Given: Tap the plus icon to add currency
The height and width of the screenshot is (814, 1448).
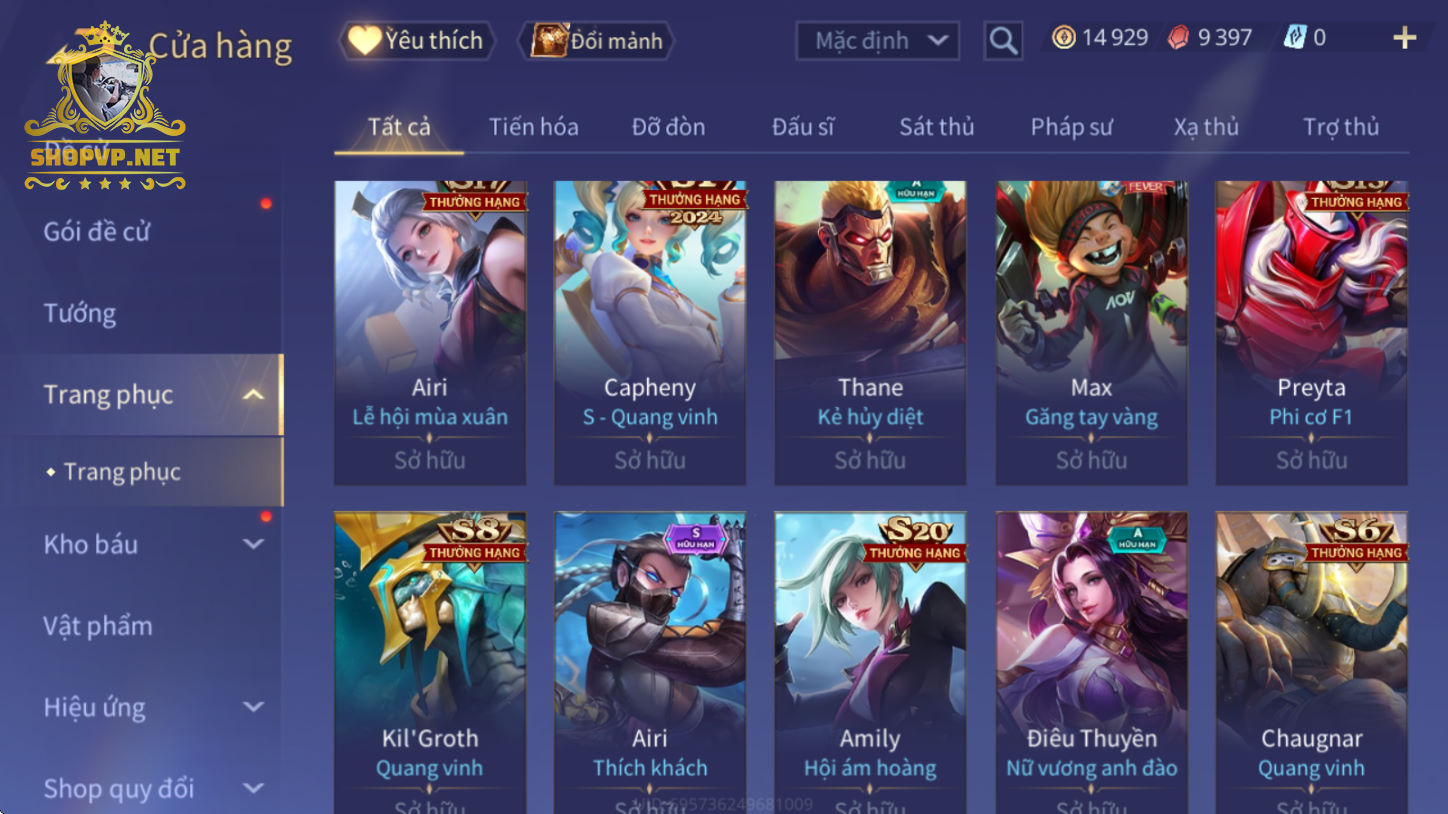Looking at the screenshot, I should tap(1405, 38).
